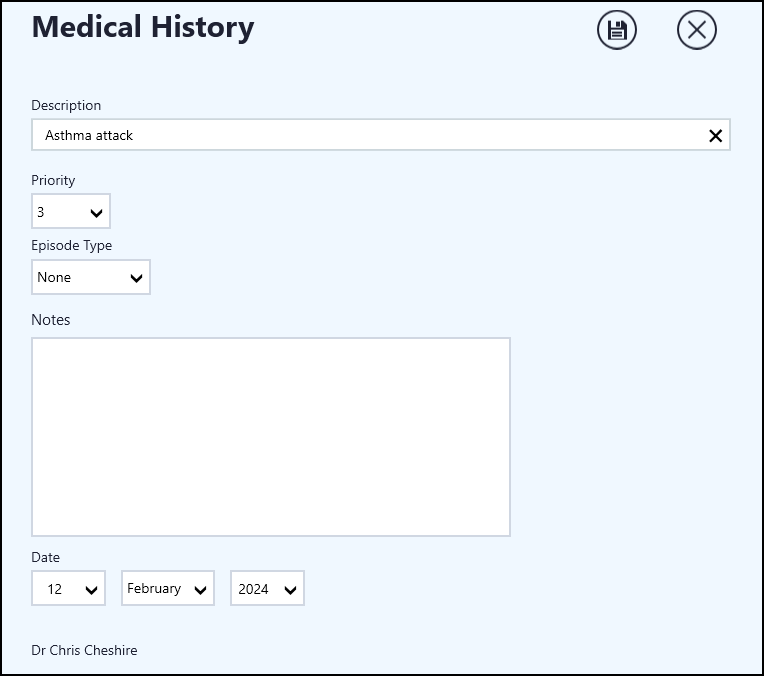Click the Date label
Screen dimensions: 764x676
(x=45, y=557)
